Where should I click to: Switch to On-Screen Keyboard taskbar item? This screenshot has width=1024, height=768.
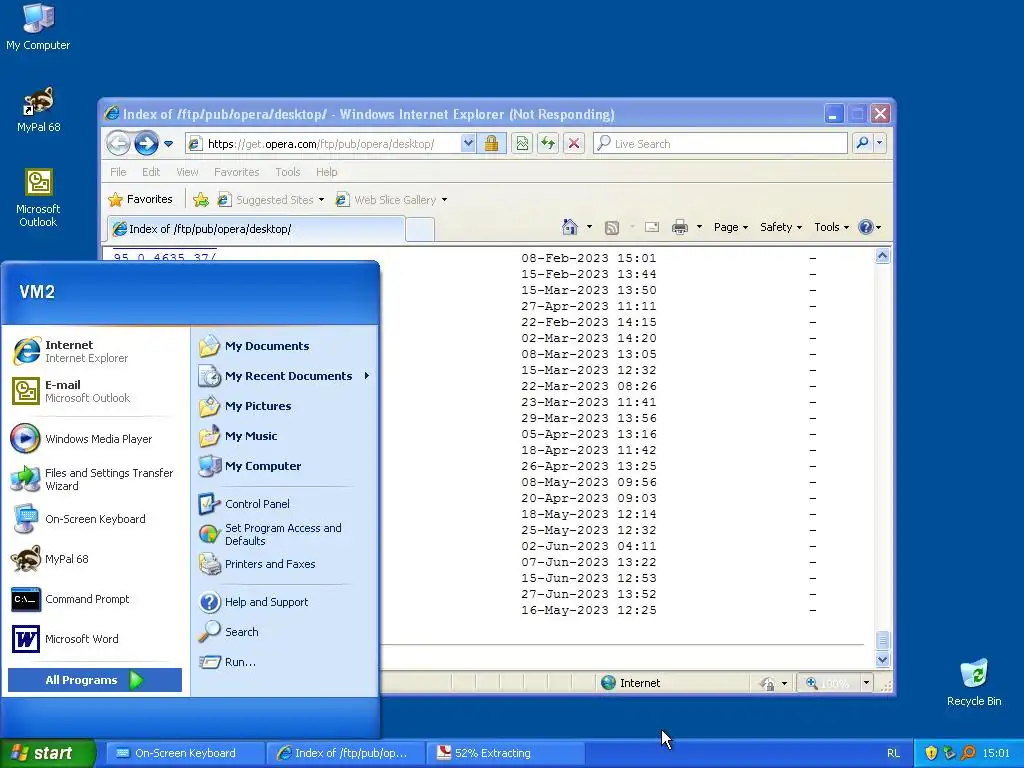pos(185,753)
